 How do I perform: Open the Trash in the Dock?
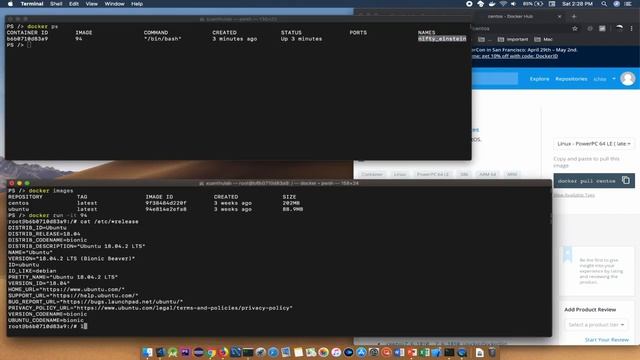(x=492, y=352)
